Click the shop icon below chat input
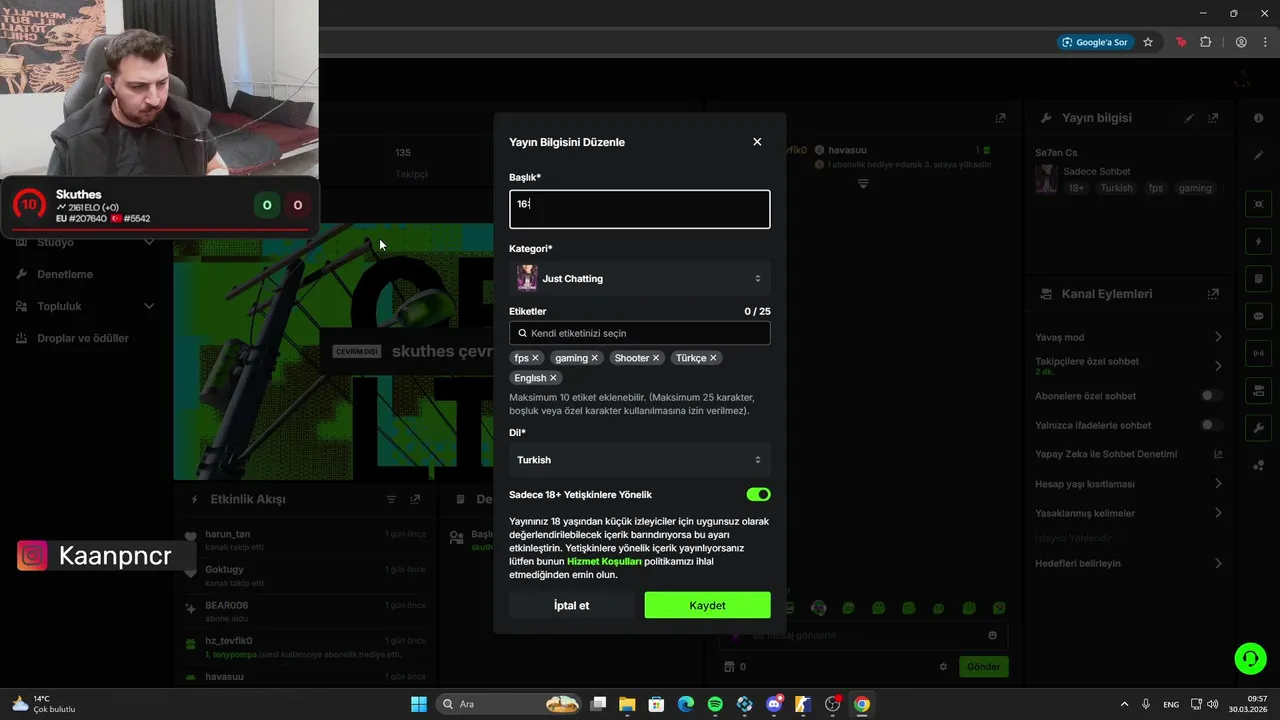 coord(729,666)
